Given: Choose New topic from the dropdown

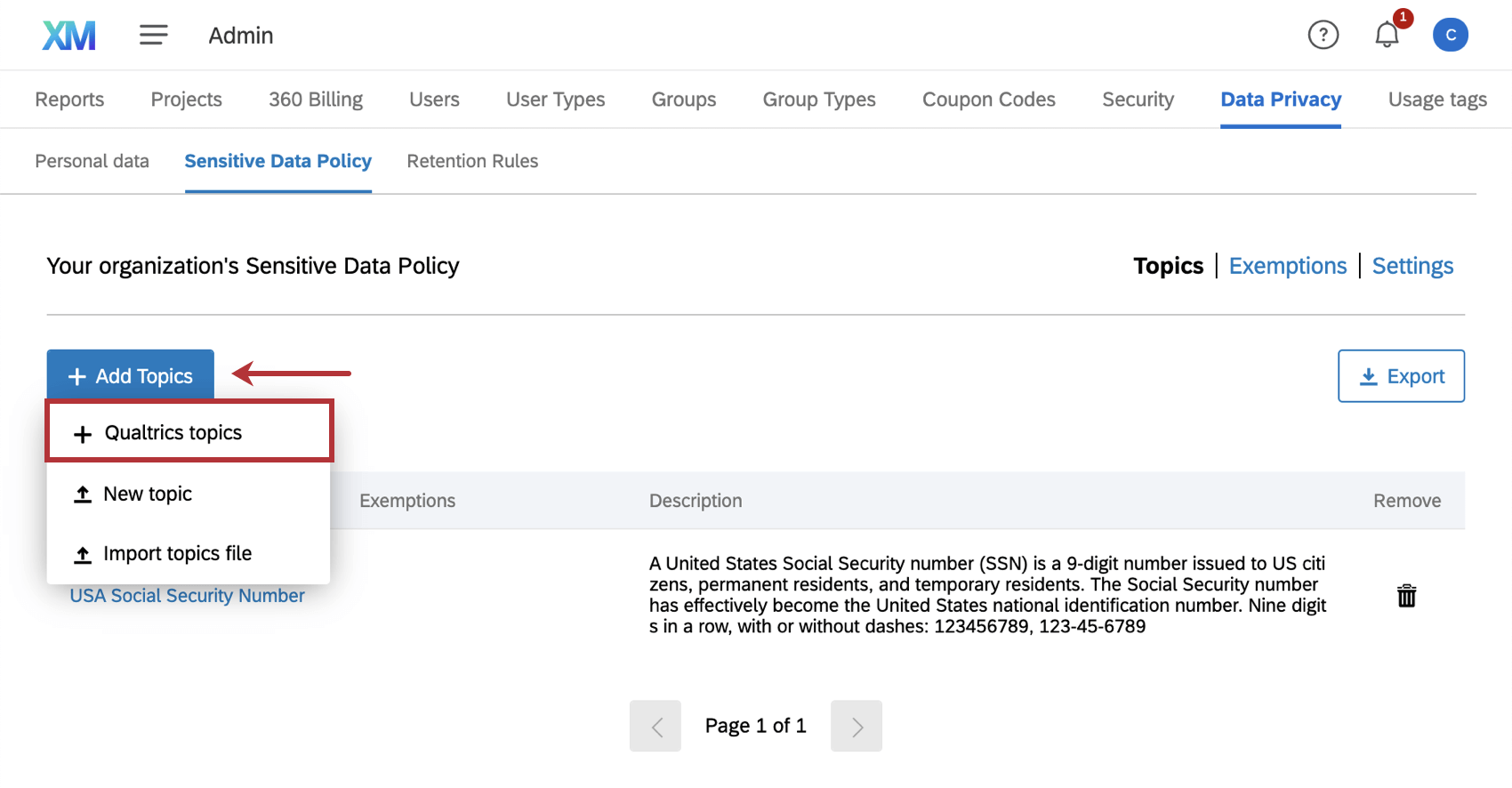Looking at the screenshot, I should [148, 495].
